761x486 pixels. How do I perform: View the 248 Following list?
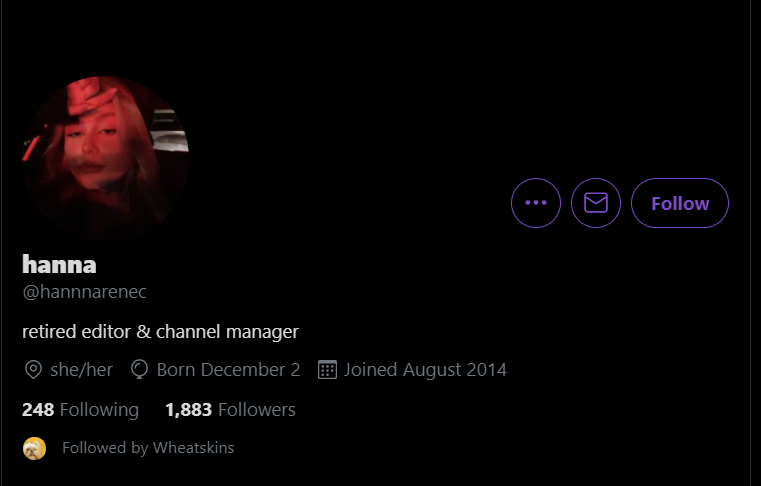[81, 410]
